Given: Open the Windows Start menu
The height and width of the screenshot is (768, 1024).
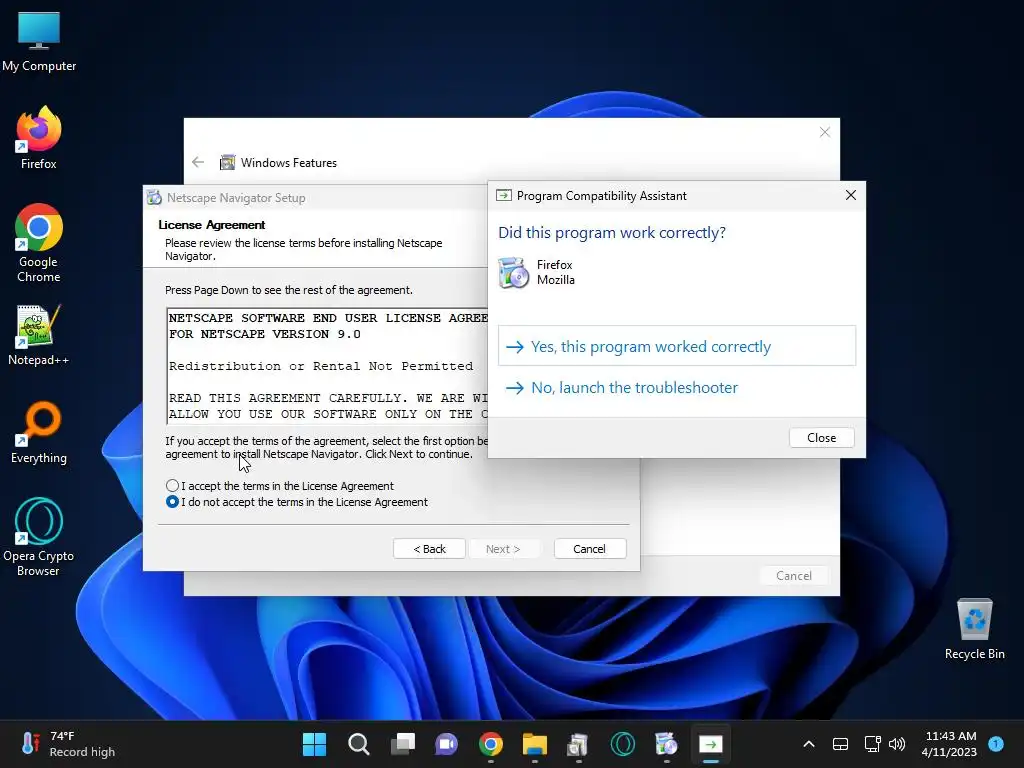Looking at the screenshot, I should point(314,744).
